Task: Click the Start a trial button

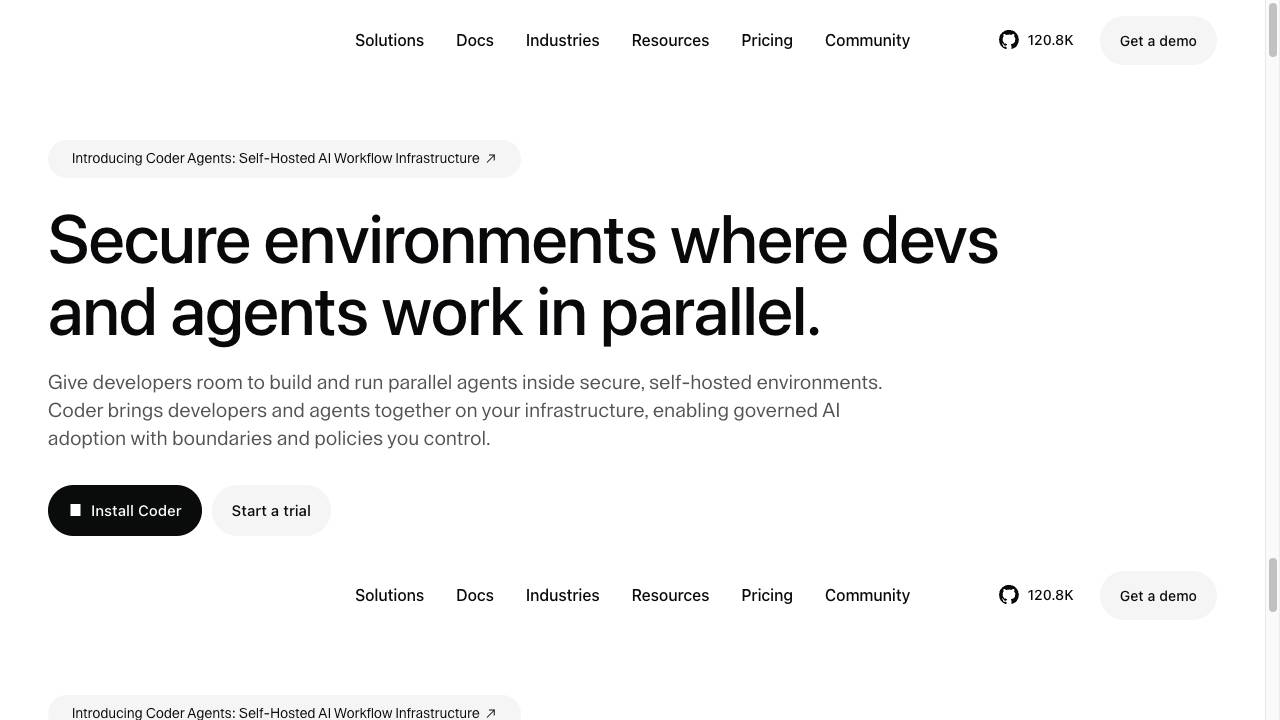Action: pos(271,510)
